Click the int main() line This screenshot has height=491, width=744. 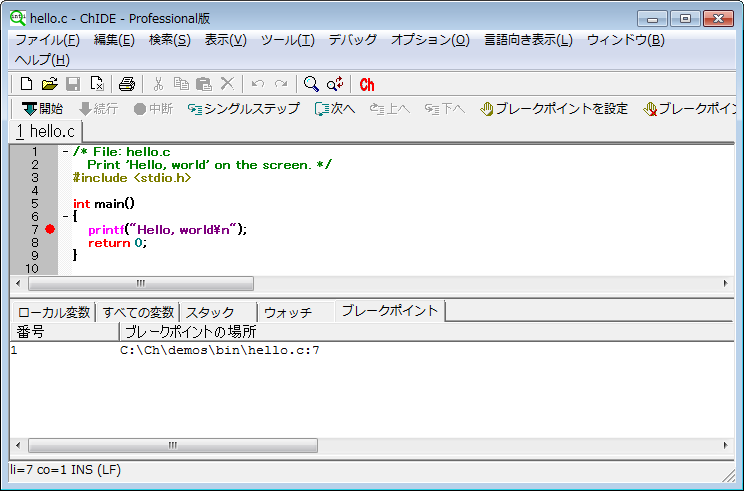(x=104, y=204)
